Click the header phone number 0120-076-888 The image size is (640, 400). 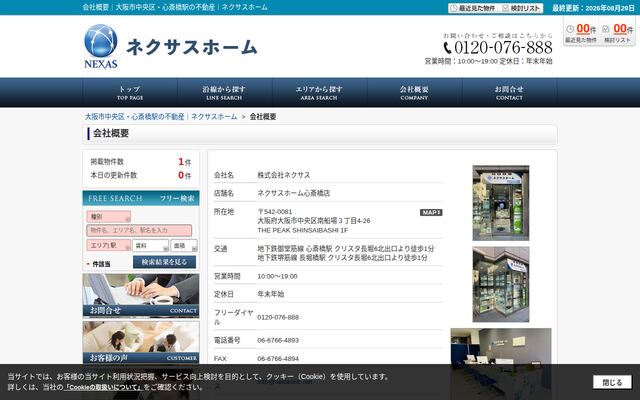click(503, 48)
